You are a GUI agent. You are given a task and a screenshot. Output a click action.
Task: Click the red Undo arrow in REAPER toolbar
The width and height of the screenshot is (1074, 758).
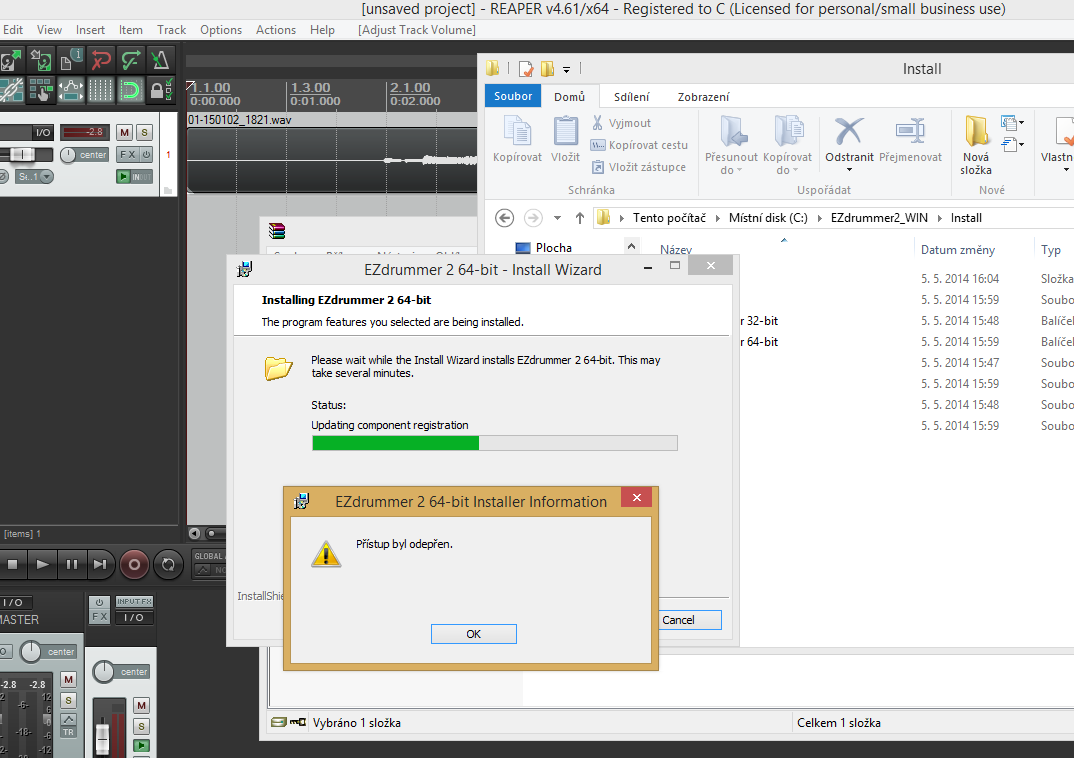click(101, 60)
